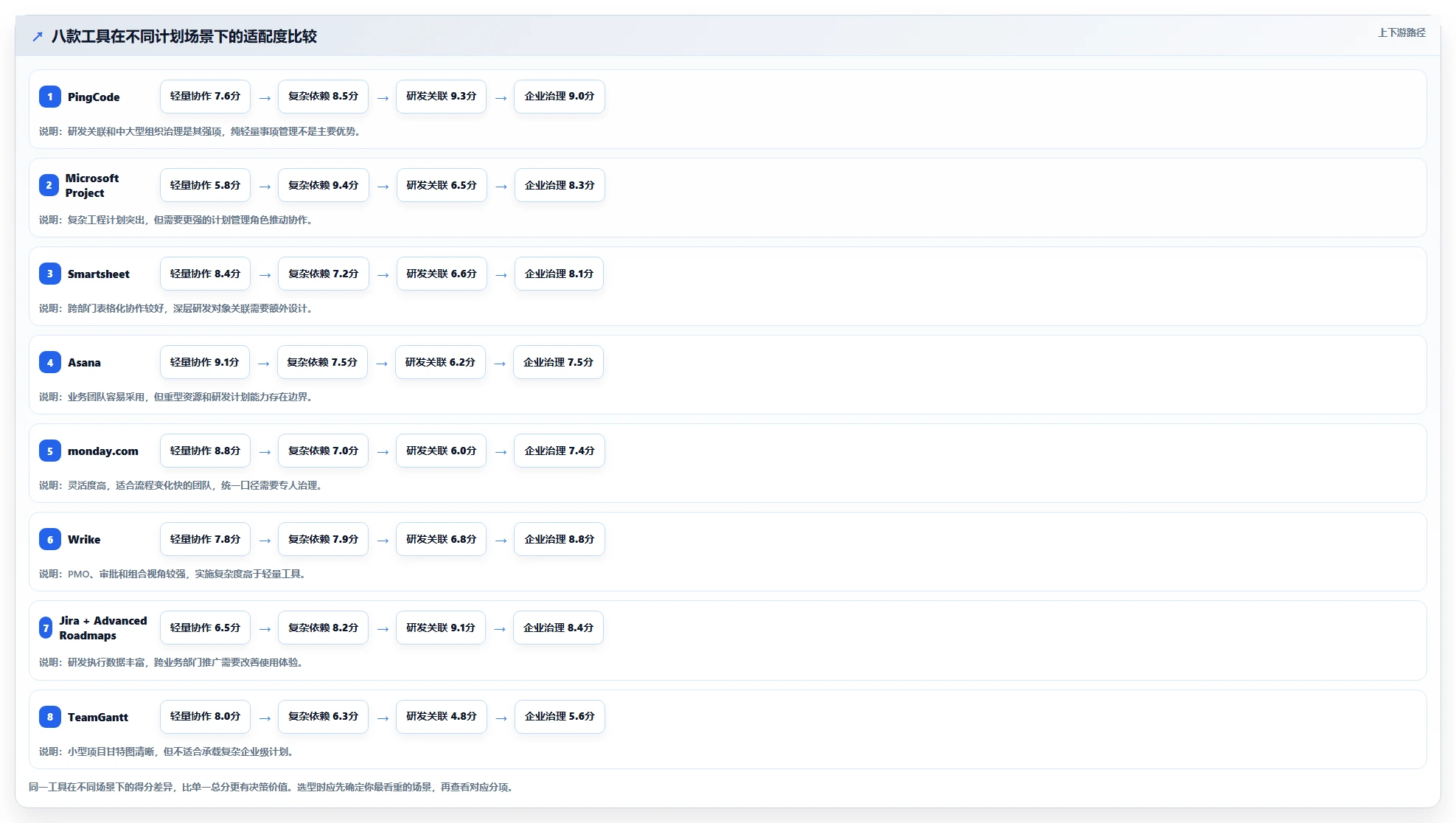Click the number 3 badge for Smartsheet
The image size is (1456, 823).
click(x=50, y=274)
